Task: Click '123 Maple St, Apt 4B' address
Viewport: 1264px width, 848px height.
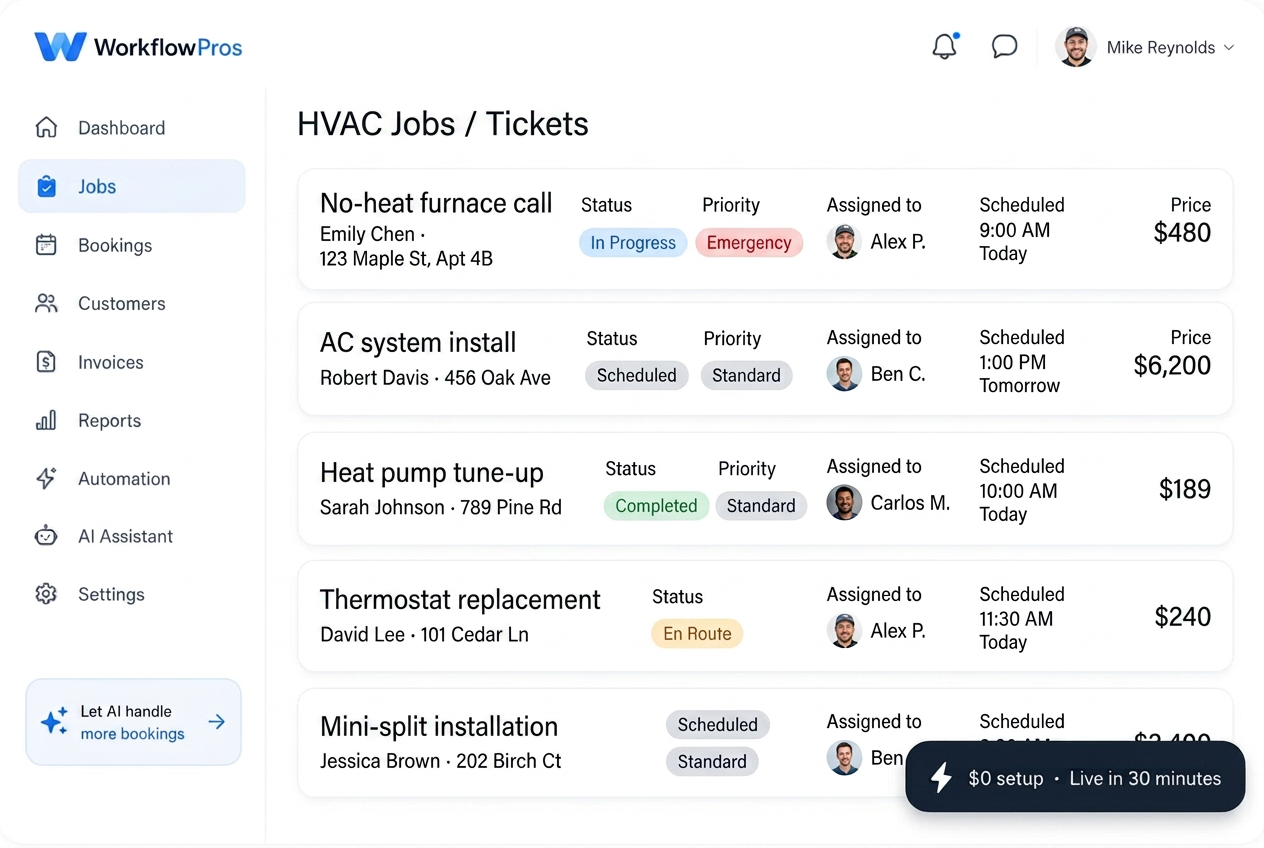Action: click(406, 259)
